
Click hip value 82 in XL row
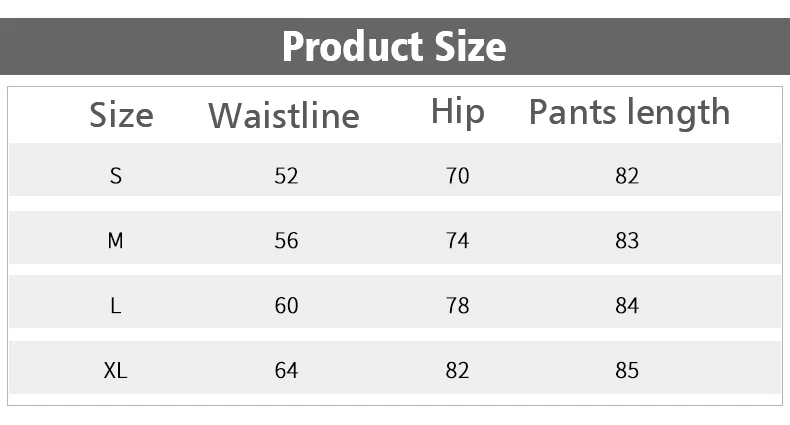pyautogui.click(x=457, y=371)
